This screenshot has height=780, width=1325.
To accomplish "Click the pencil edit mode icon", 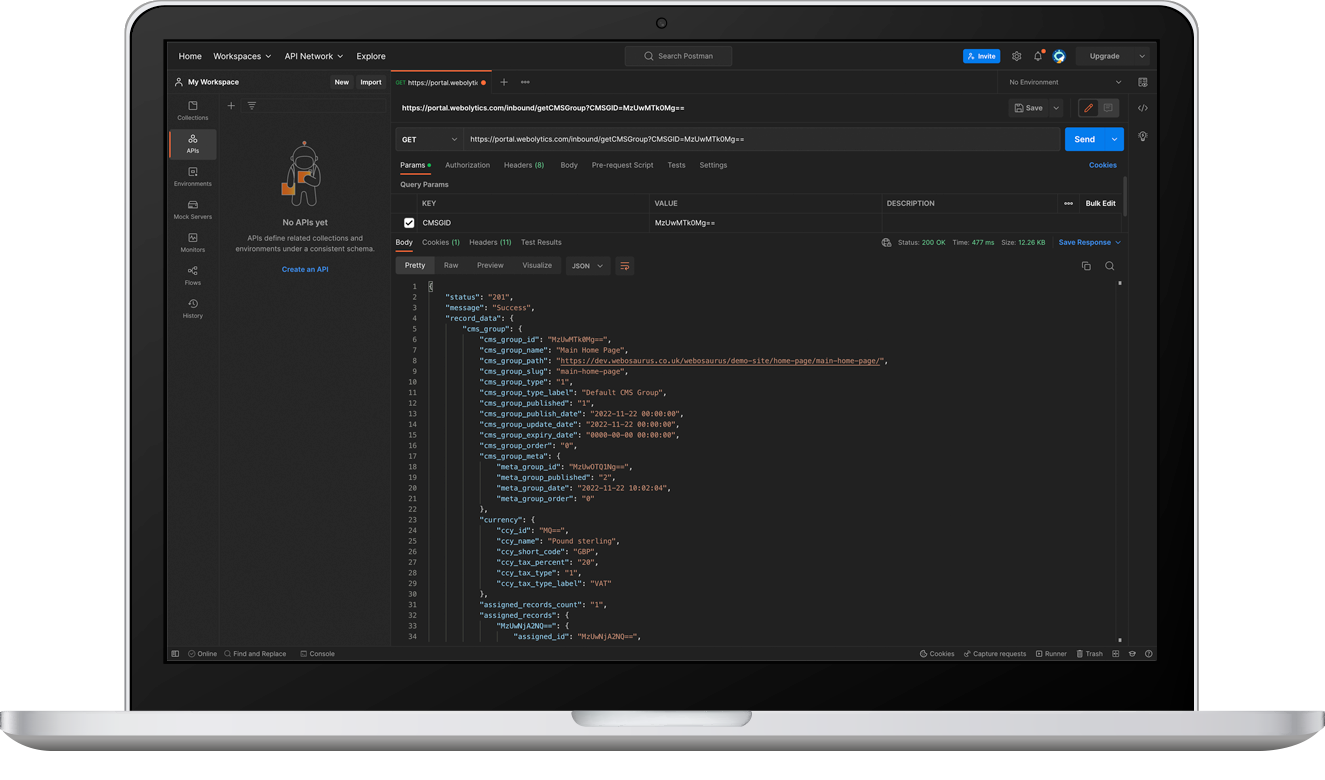I will pyautogui.click(x=1088, y=108).
